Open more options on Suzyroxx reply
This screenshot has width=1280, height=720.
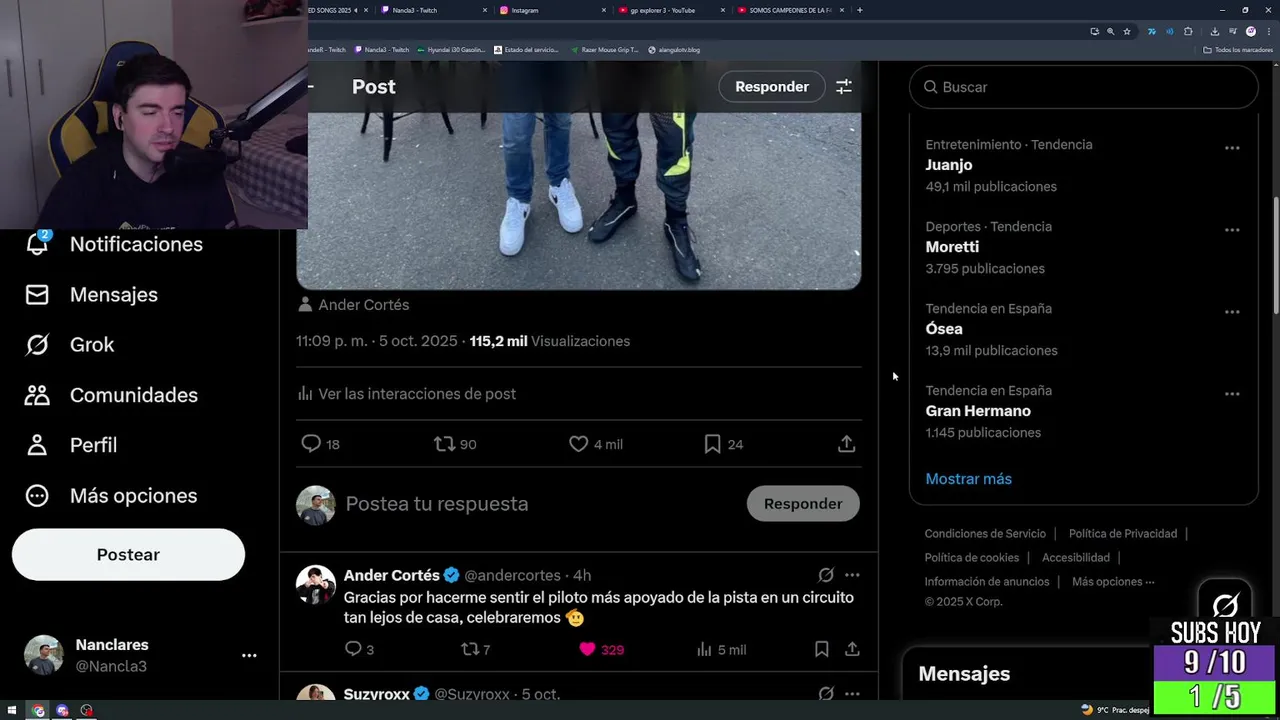click(852, 693)
